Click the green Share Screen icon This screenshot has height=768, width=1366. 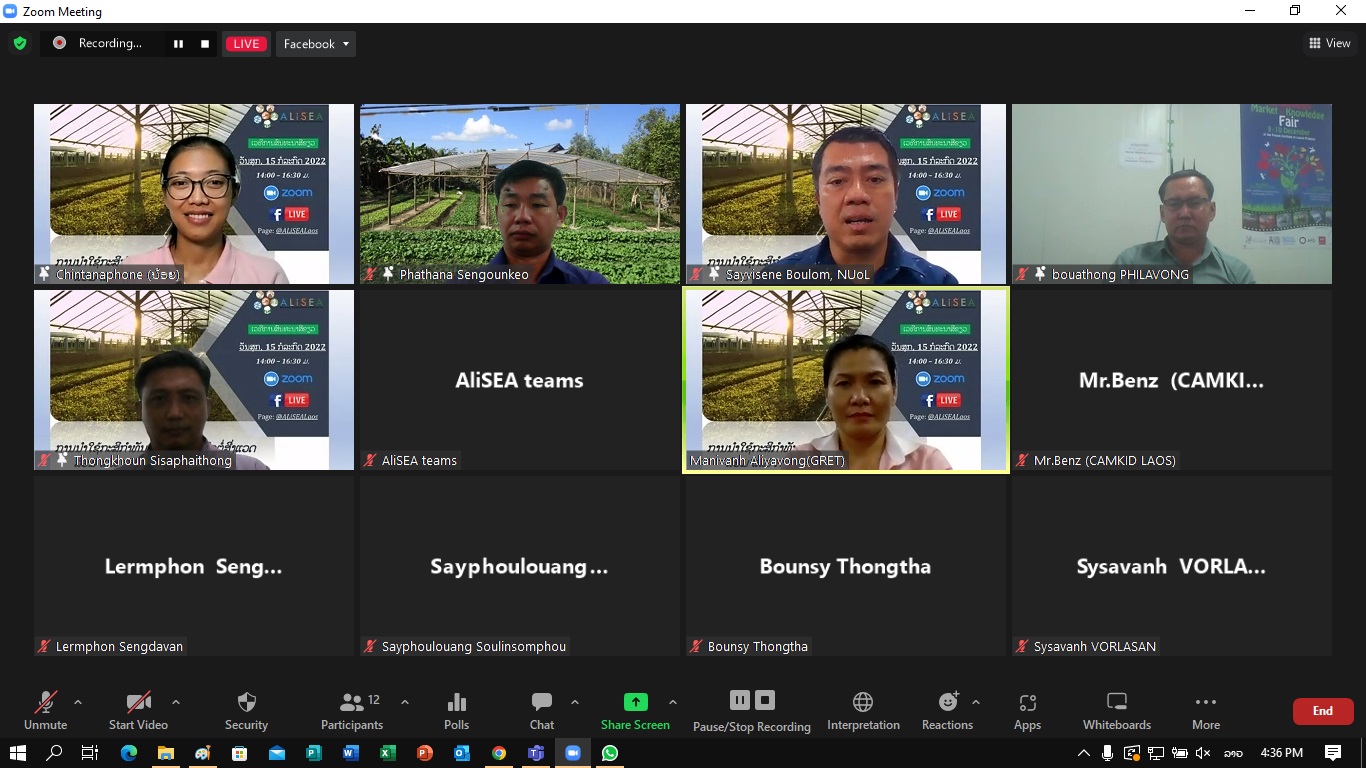[635, 702]
